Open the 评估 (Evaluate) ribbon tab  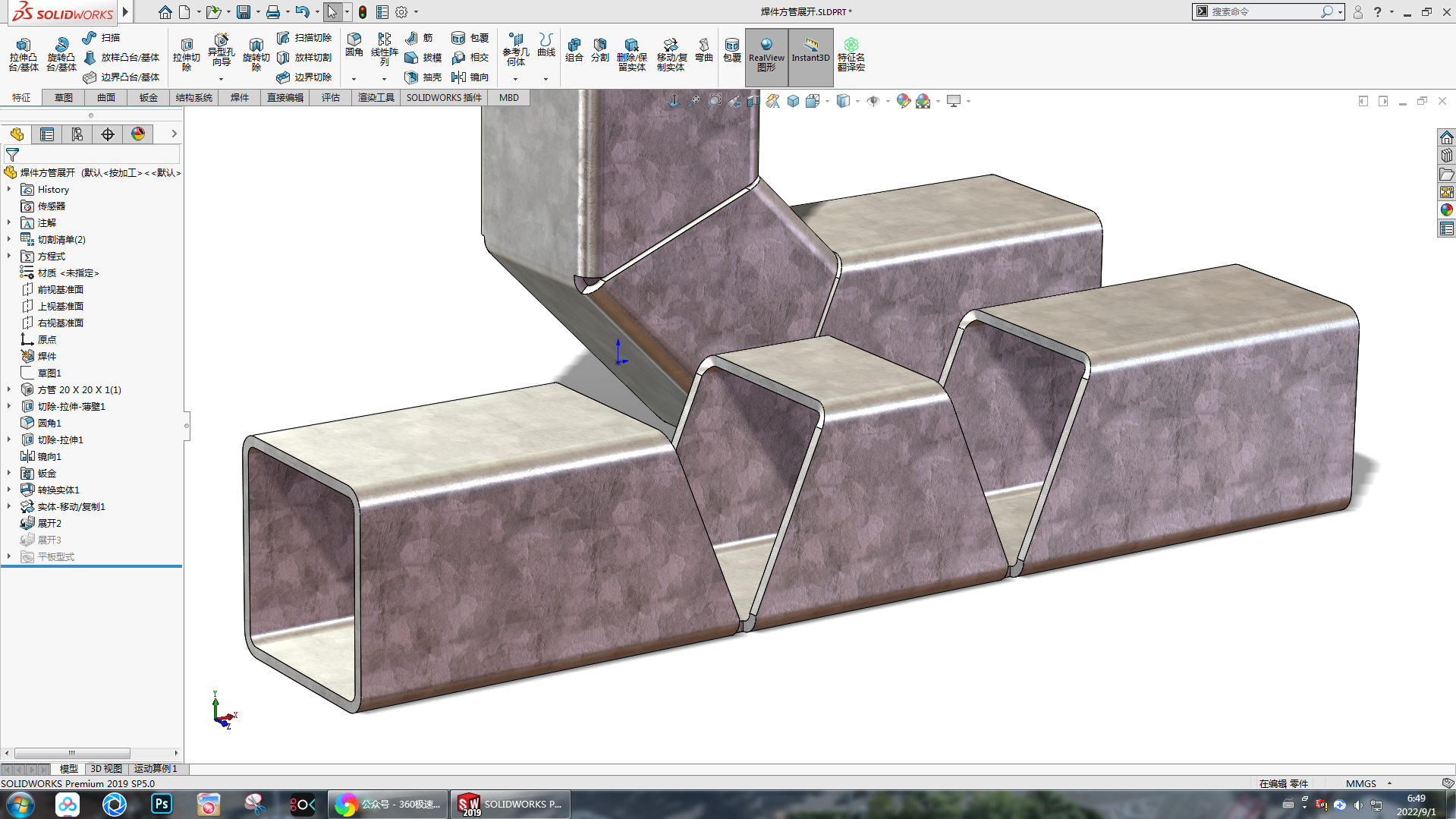[331, 97]
